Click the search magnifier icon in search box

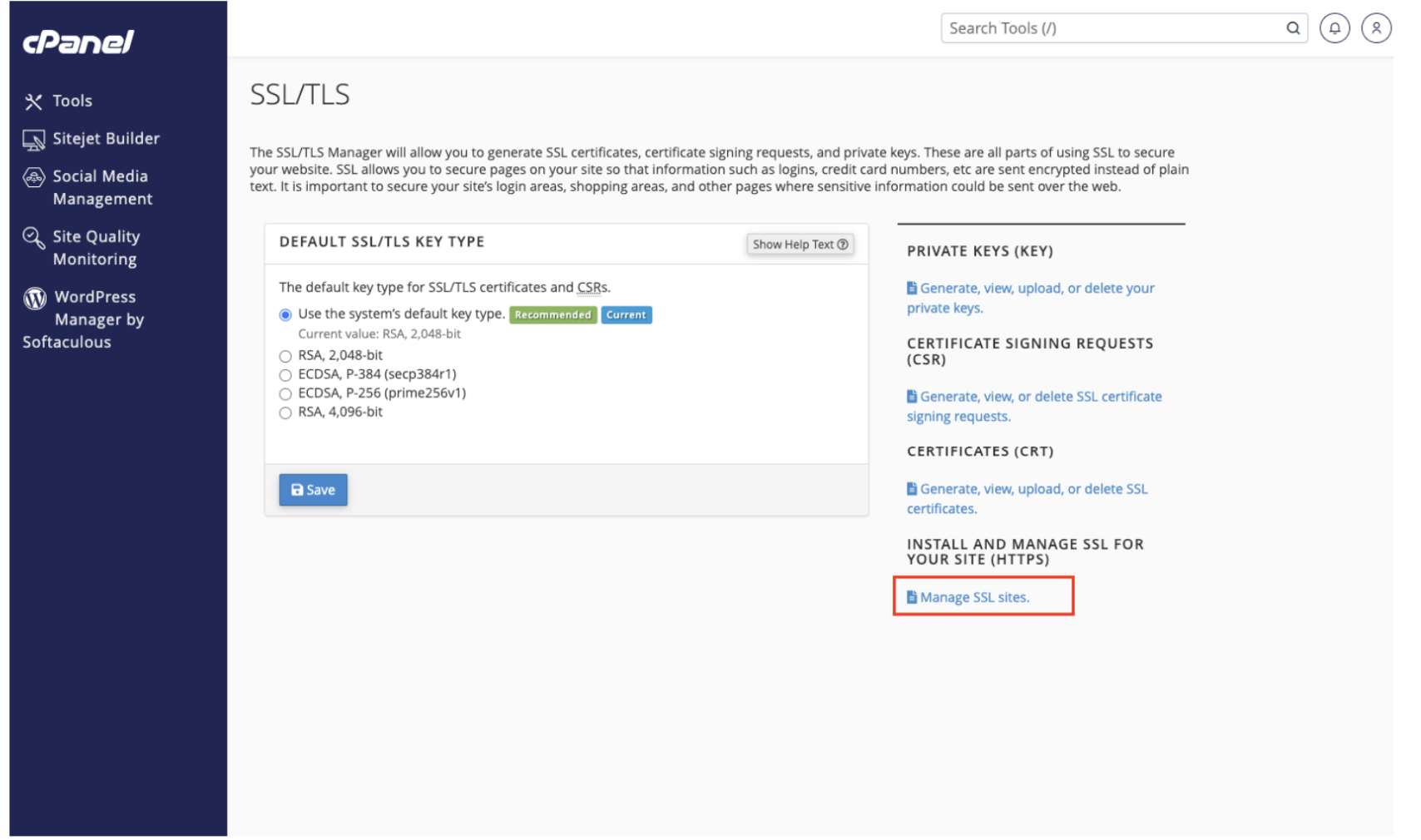point(1292,28)
